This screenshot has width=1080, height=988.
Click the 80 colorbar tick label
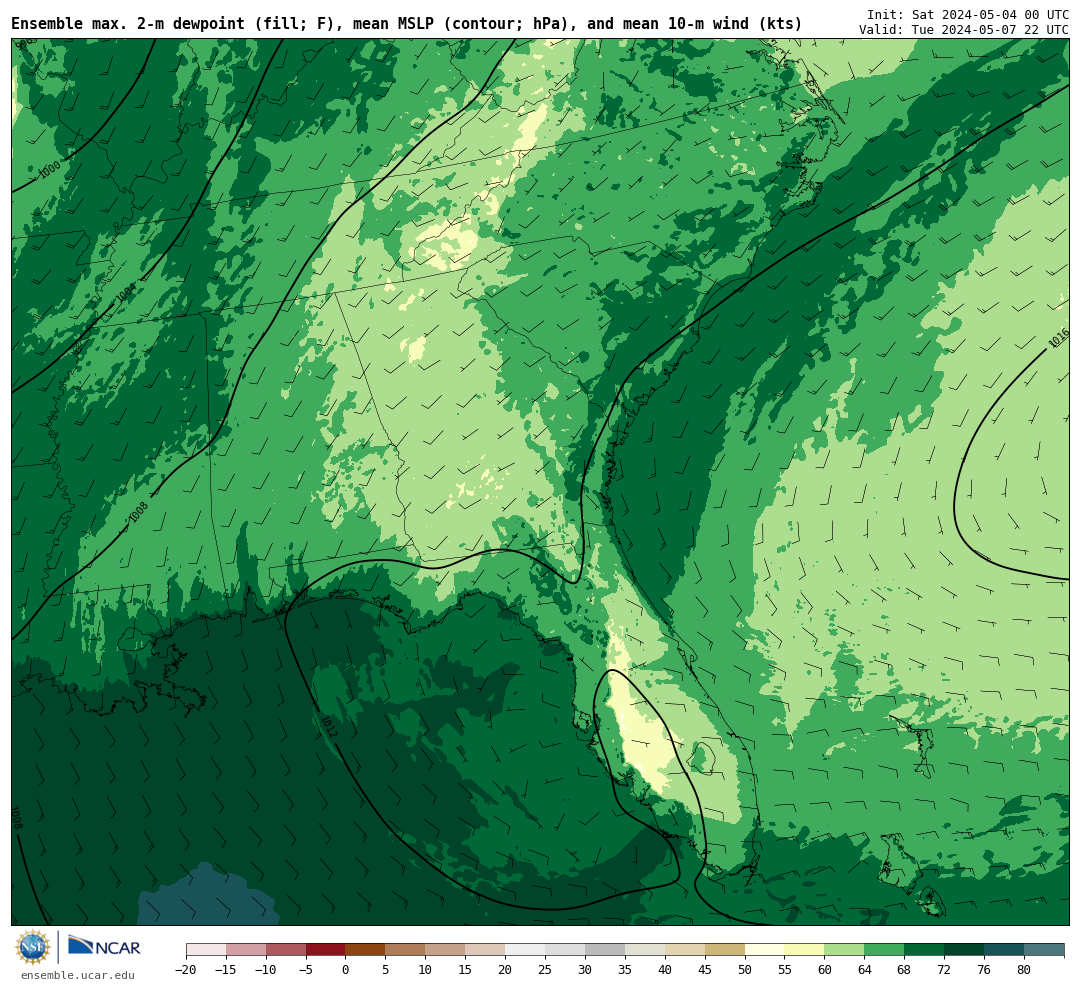point(1024,969)
